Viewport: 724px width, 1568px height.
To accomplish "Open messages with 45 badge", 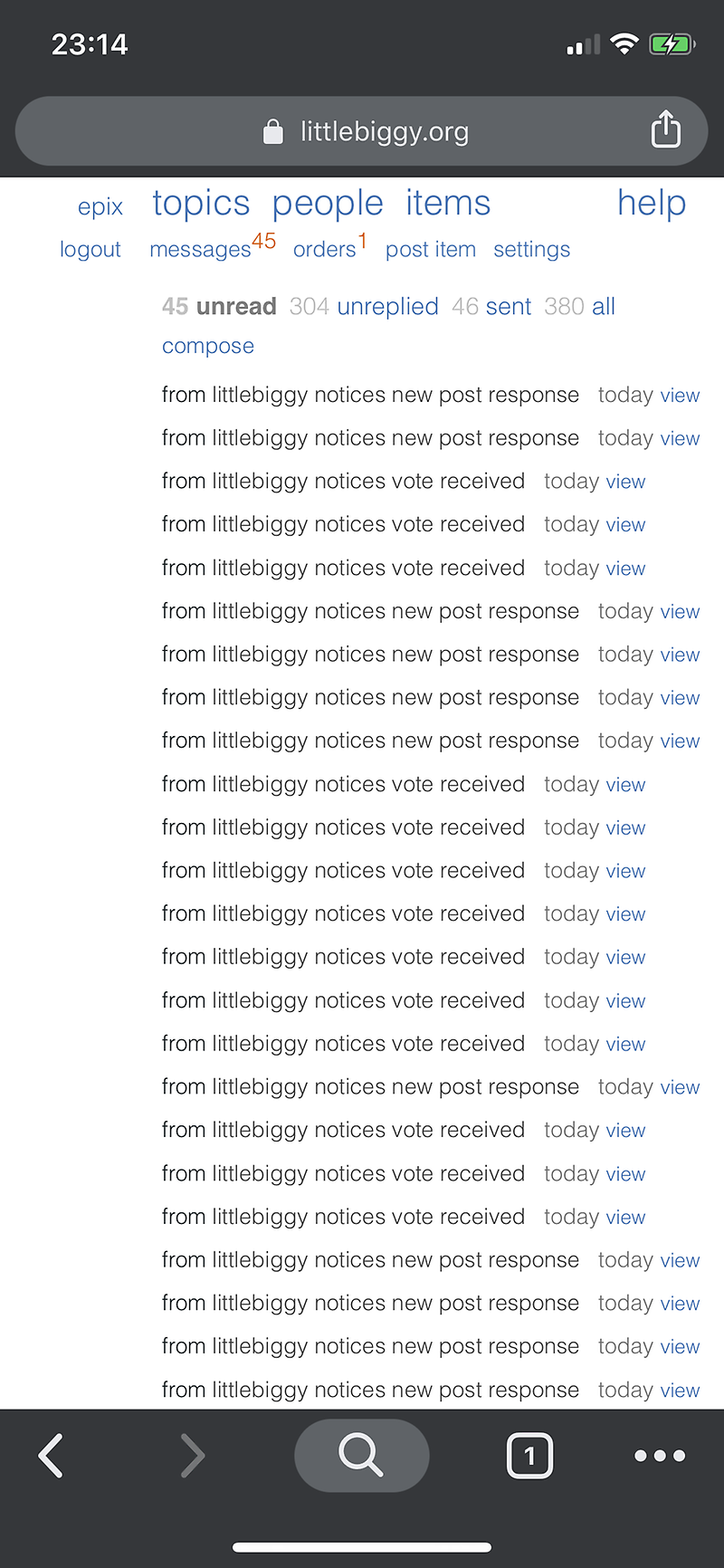I will pos(201,250).
